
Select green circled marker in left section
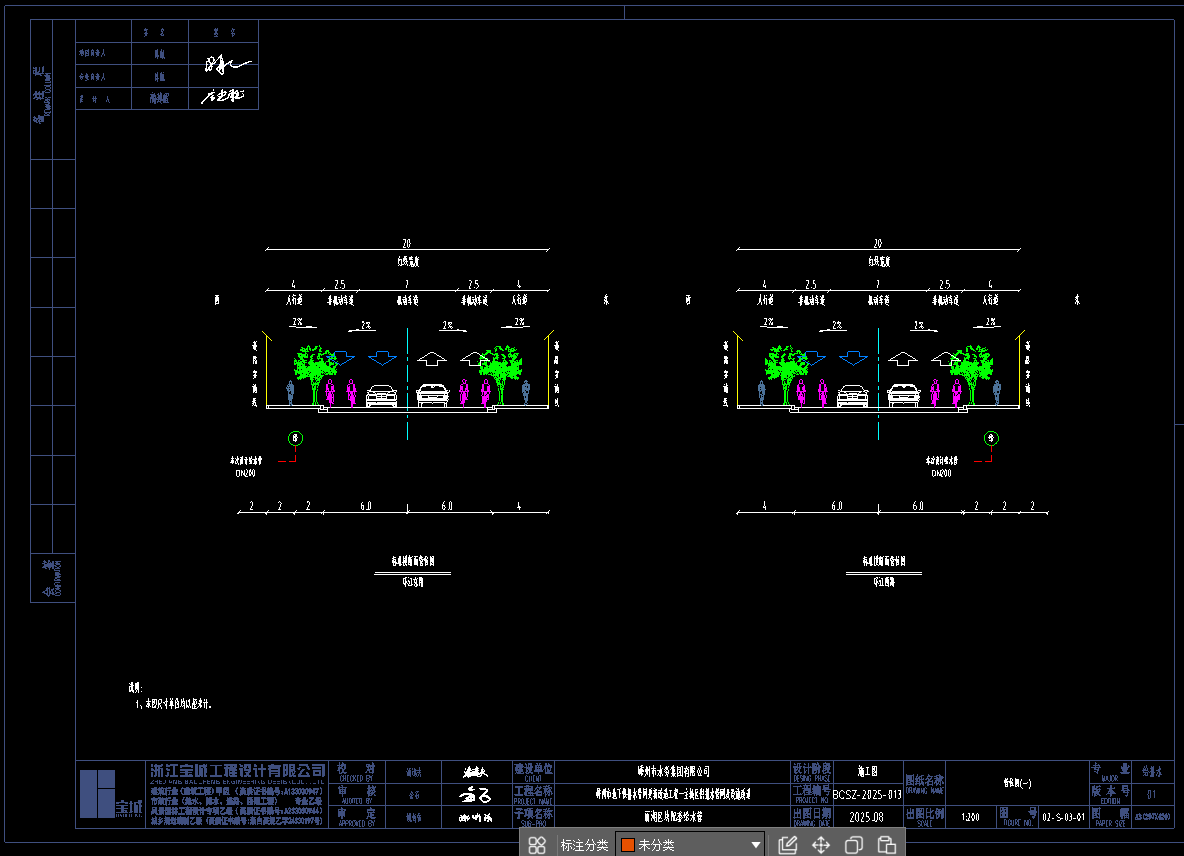pyautogui.click(x=295, y=437)
